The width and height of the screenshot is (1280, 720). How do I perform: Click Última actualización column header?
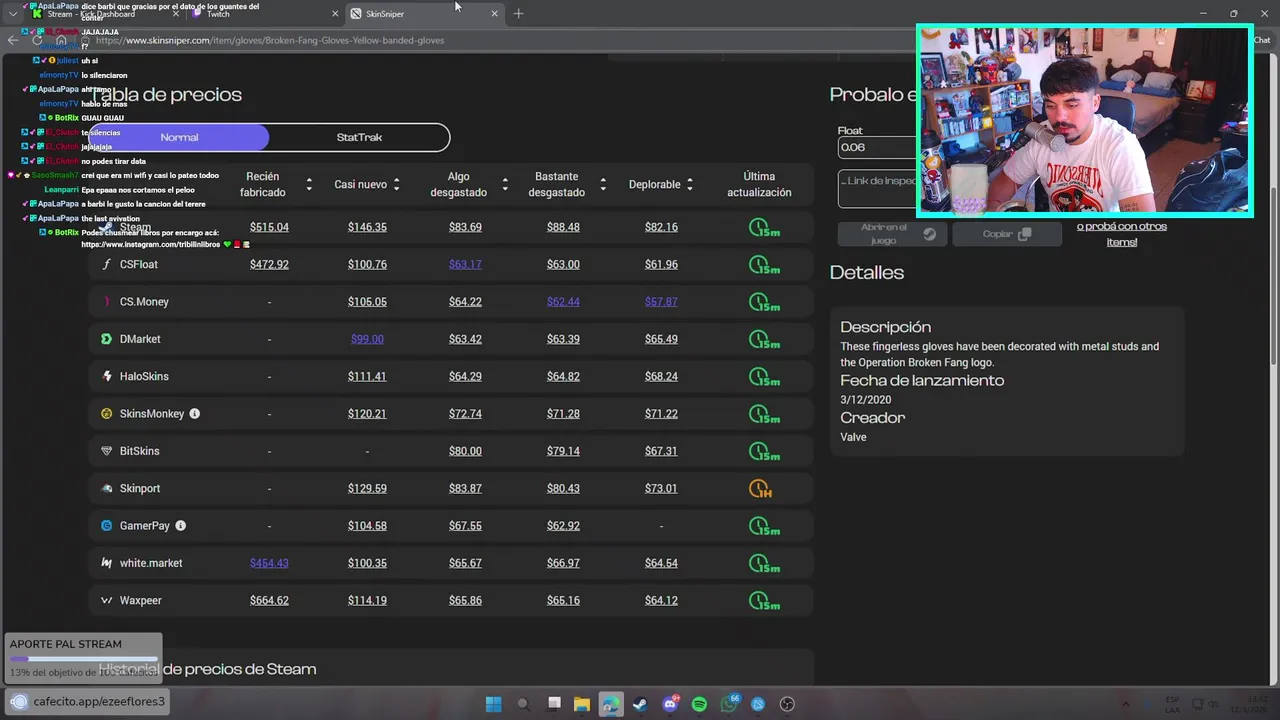(x=759, y=184)
